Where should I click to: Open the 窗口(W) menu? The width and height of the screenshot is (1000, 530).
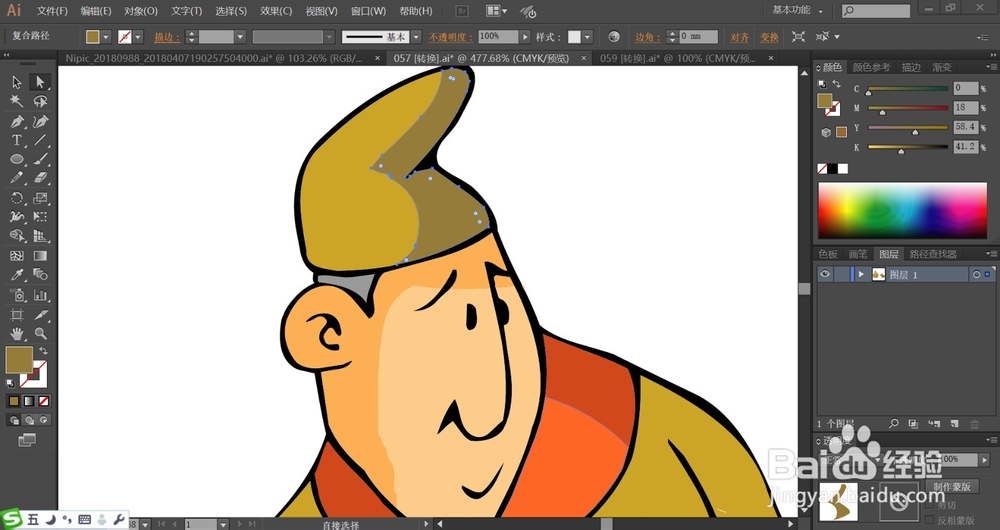[369, 11]
